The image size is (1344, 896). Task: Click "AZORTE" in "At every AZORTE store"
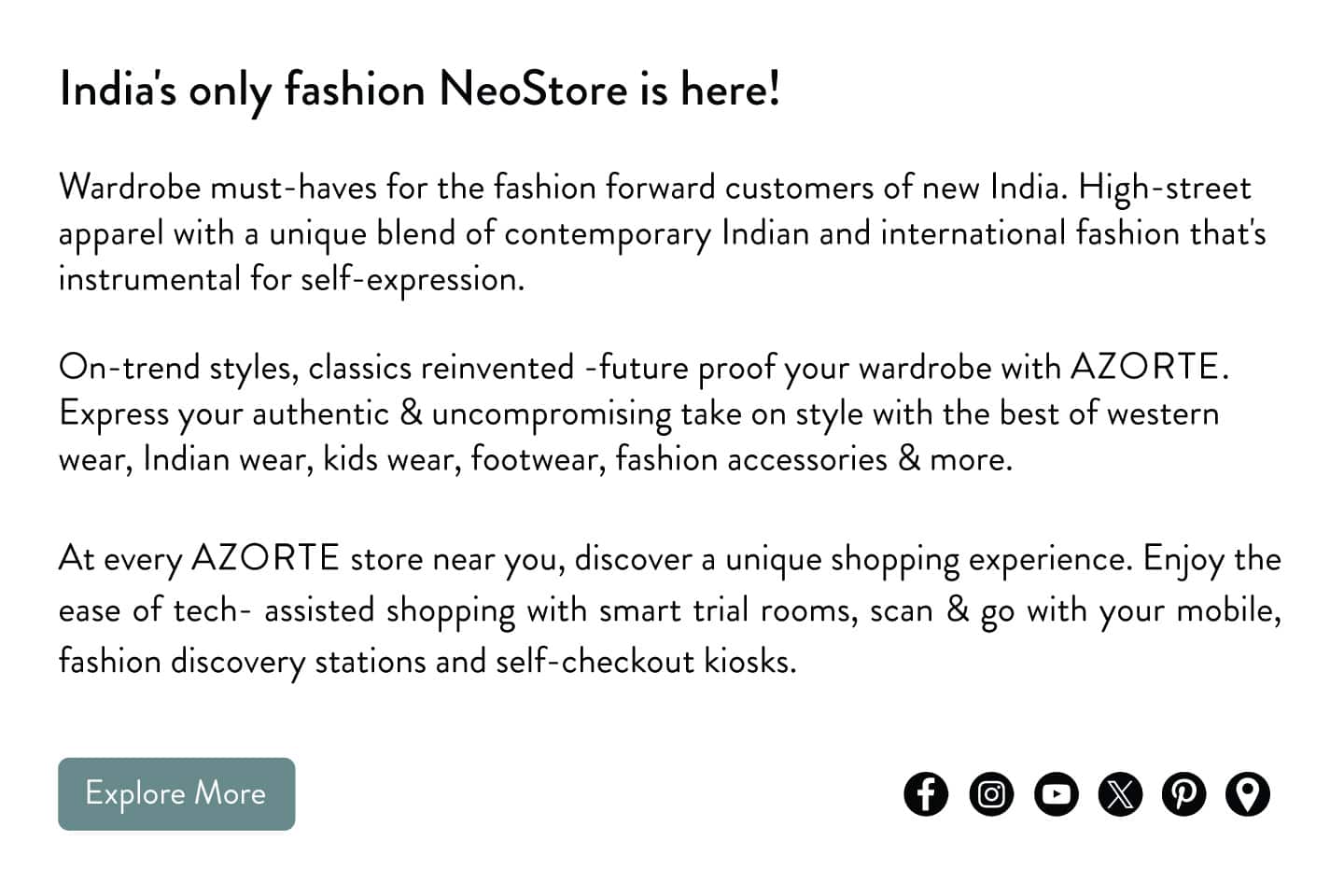click(x=265, y=558)
